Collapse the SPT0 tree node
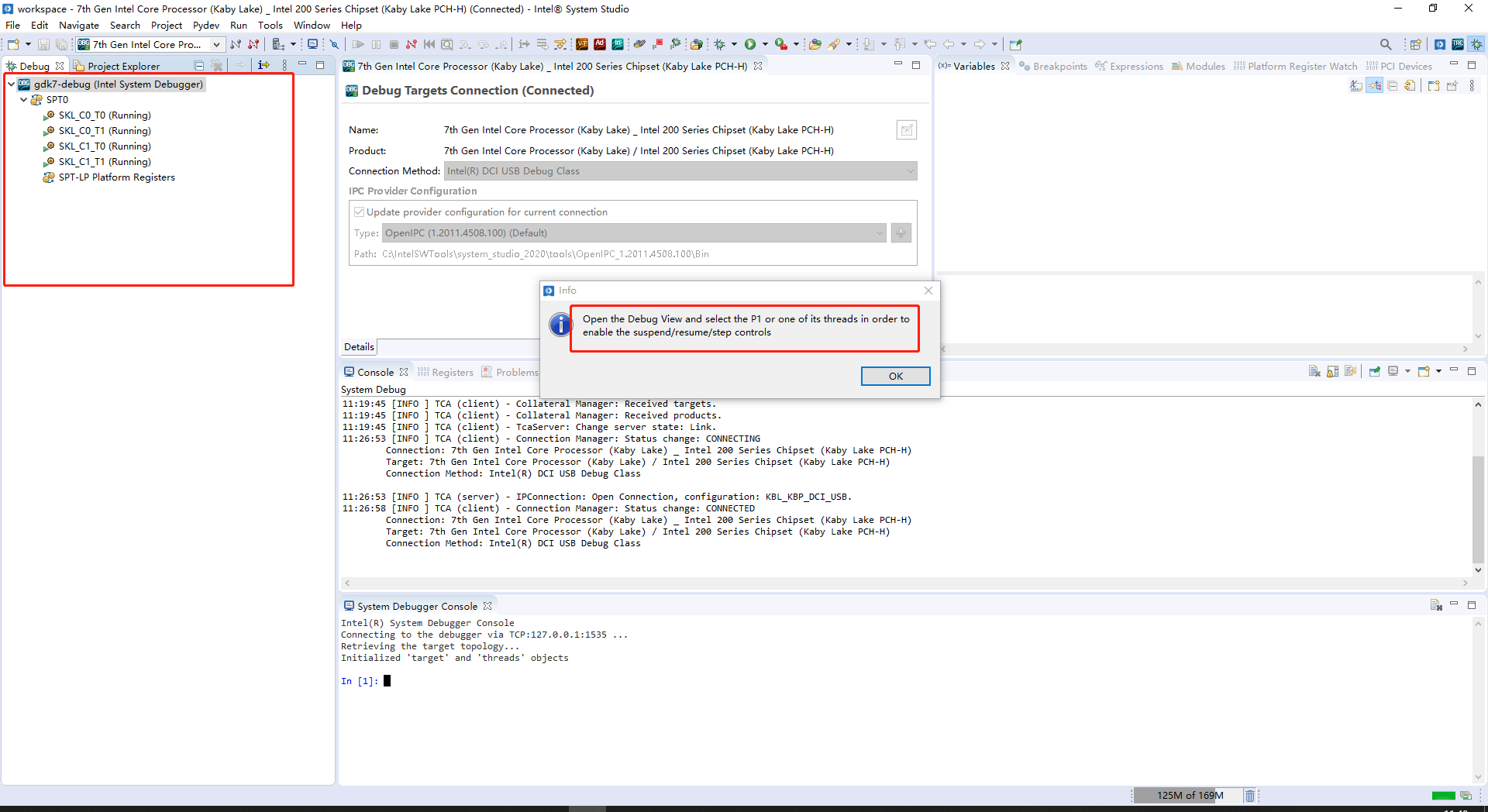The height and width of the screenshot is (812, 1488). pyautogui.click(x=23, y=99)
